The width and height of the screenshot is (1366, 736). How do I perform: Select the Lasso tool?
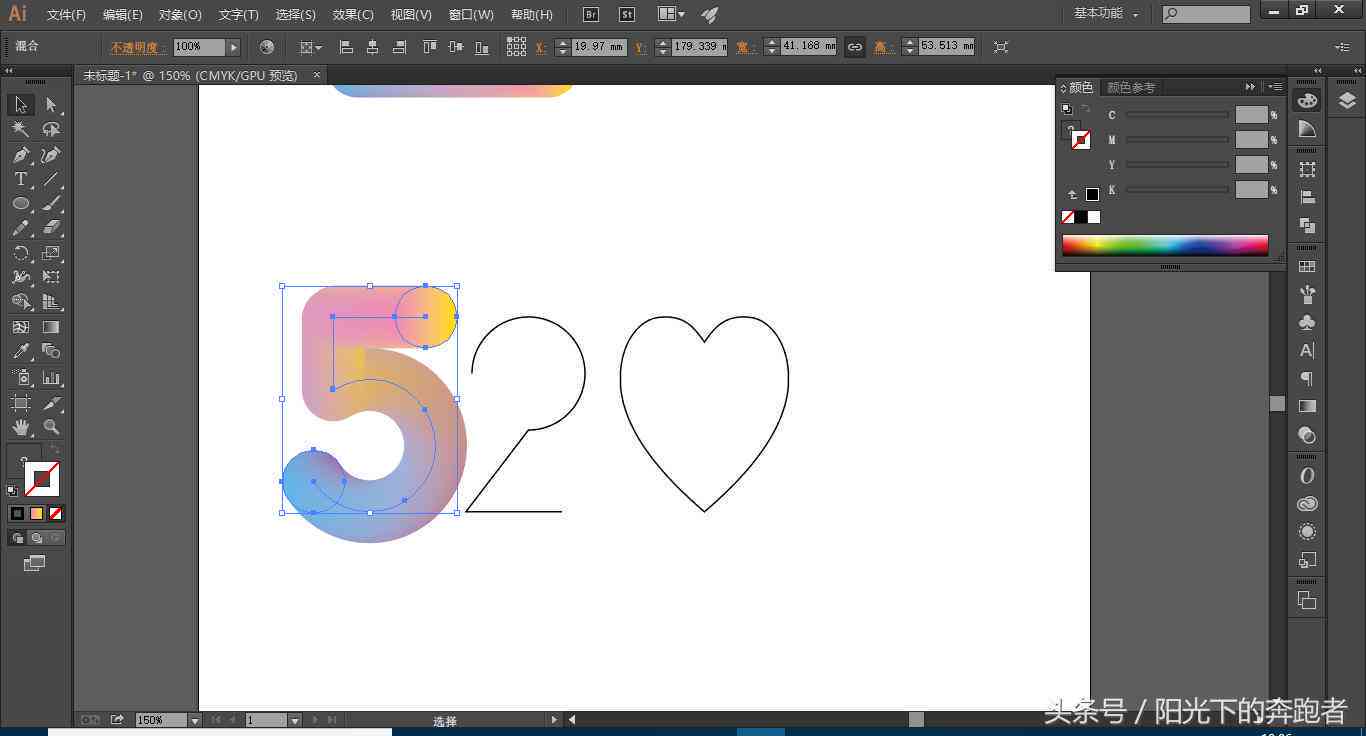[x=51, y=130]
